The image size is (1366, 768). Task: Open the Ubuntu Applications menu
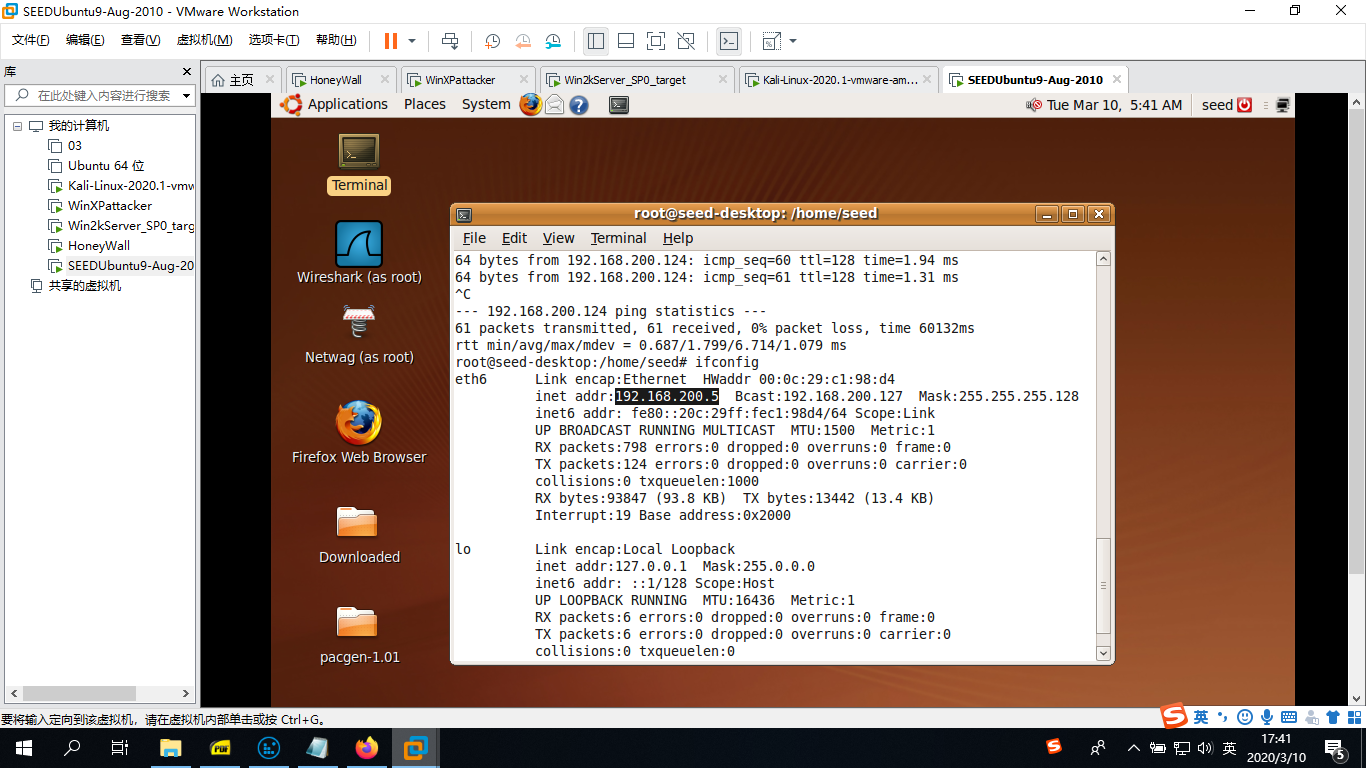point(347,104)
